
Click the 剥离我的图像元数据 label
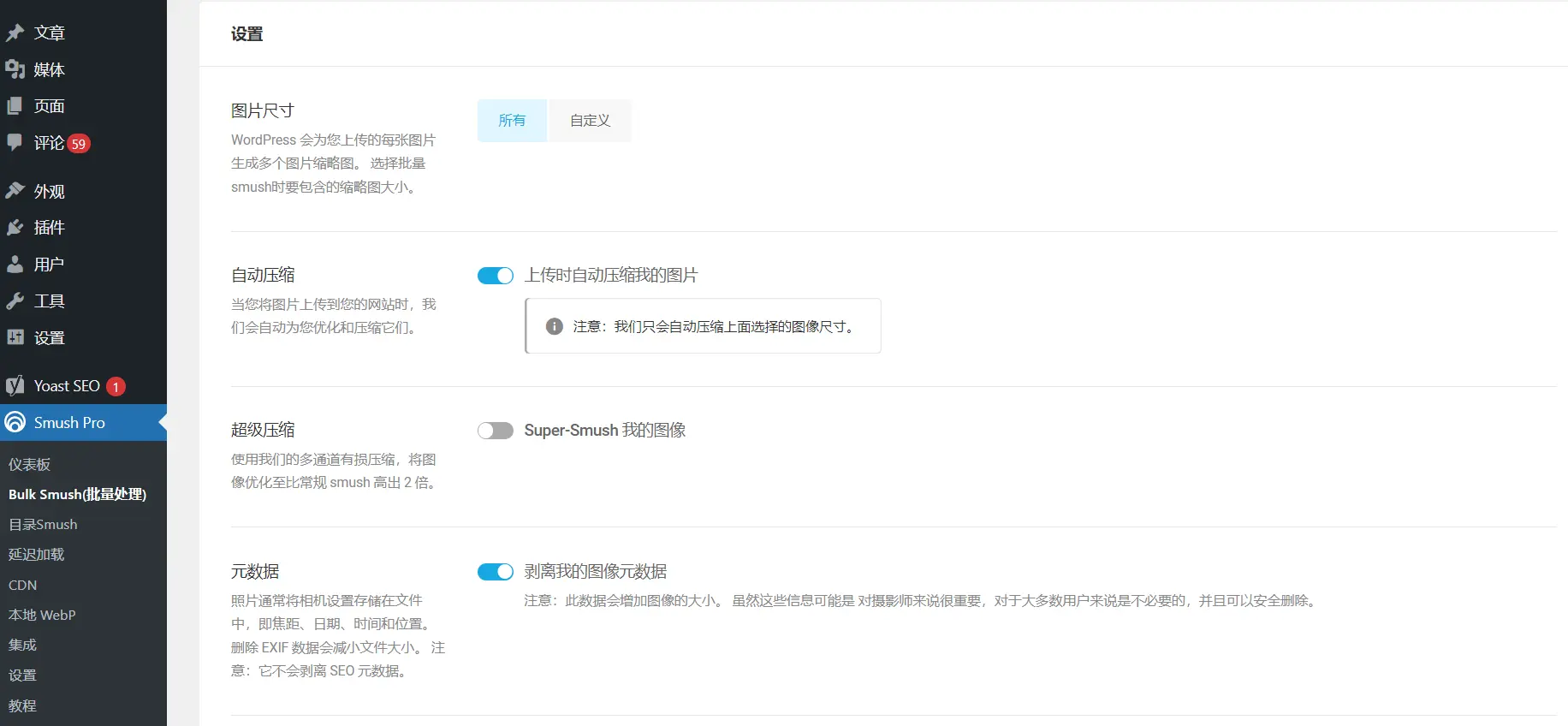596,572
